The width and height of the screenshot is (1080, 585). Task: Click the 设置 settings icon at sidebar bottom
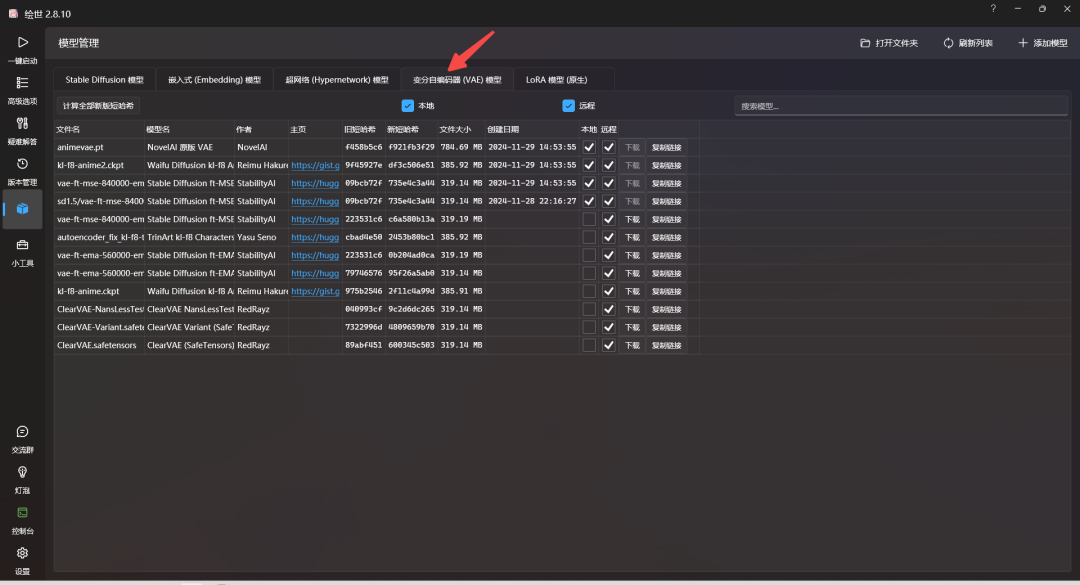tap(22, 556)
